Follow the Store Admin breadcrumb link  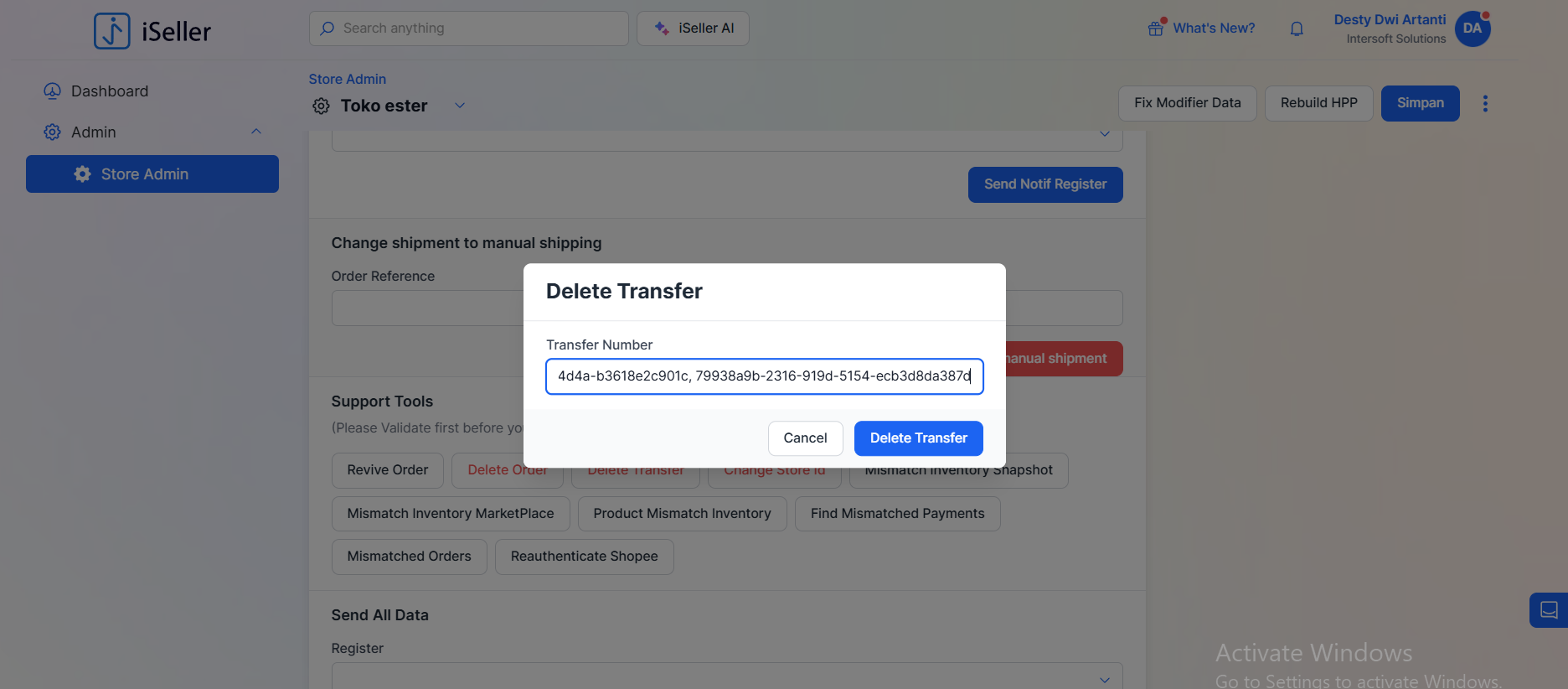[x=347, y=79]
